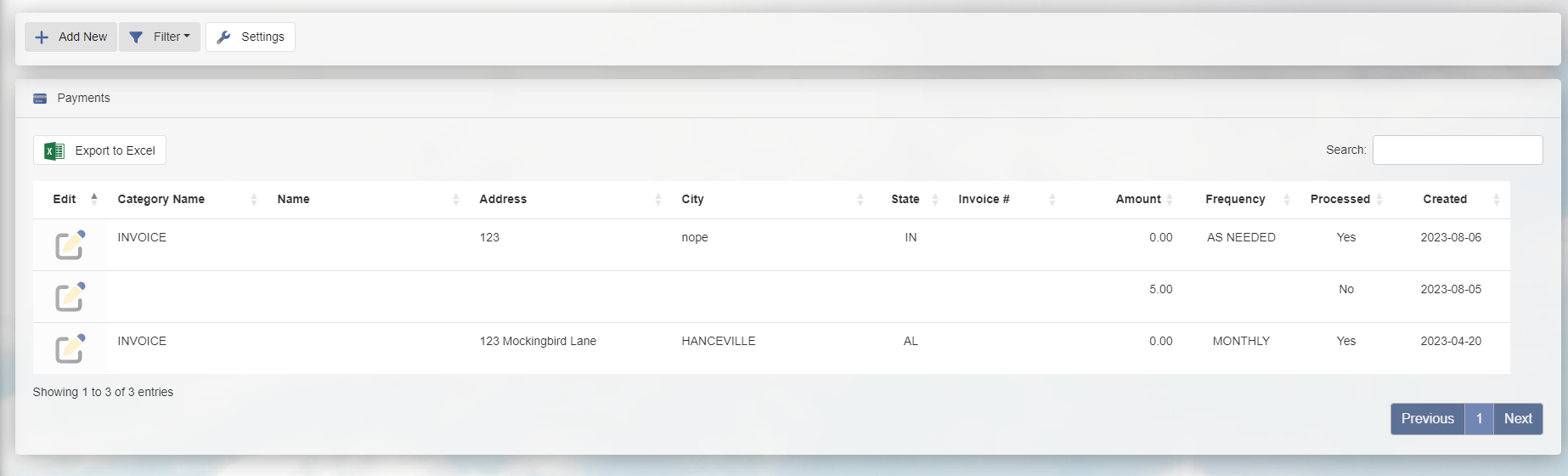Edit the 5.00 amount payment row
The height and width of the screenshot is (476, 1568).
tap(70, 297)
